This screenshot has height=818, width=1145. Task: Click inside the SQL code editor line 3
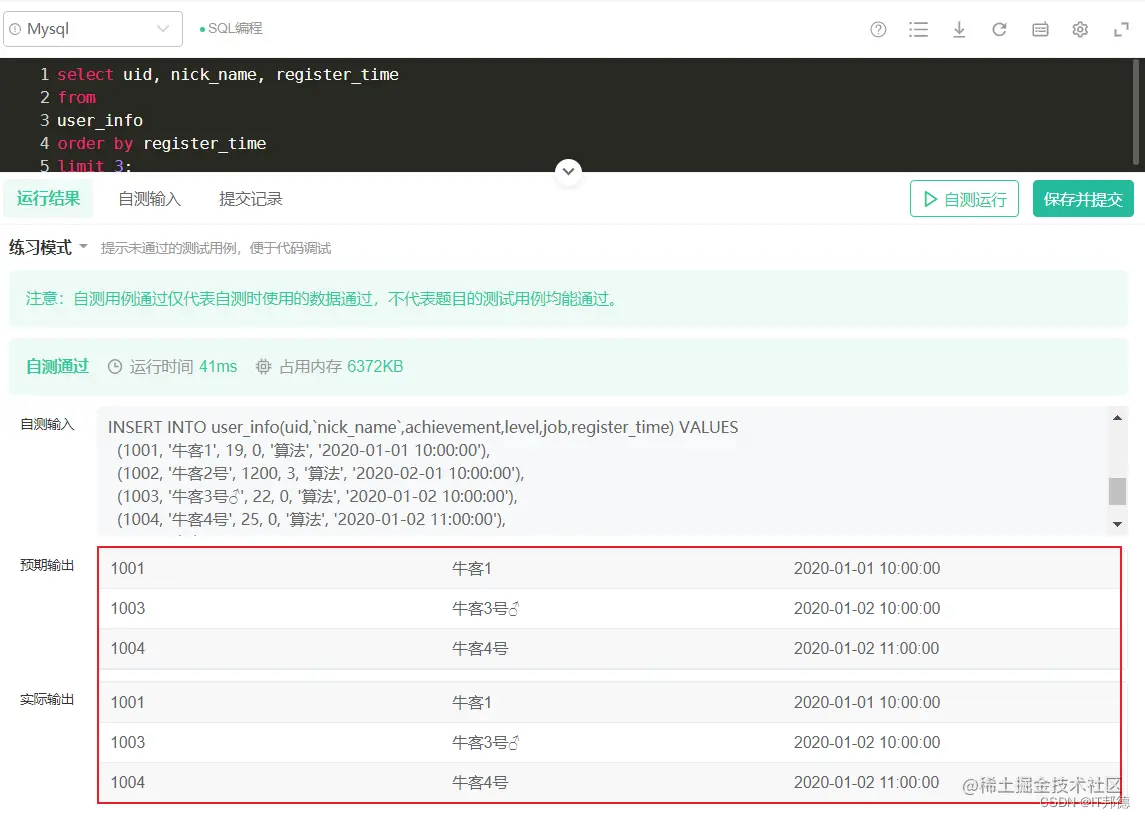pyautogui.click(x=100, y=121)
